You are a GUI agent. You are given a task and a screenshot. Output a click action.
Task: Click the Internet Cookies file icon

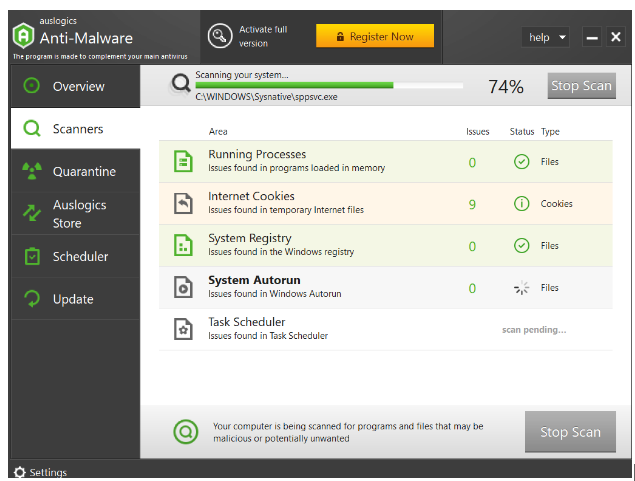point(183,203)
